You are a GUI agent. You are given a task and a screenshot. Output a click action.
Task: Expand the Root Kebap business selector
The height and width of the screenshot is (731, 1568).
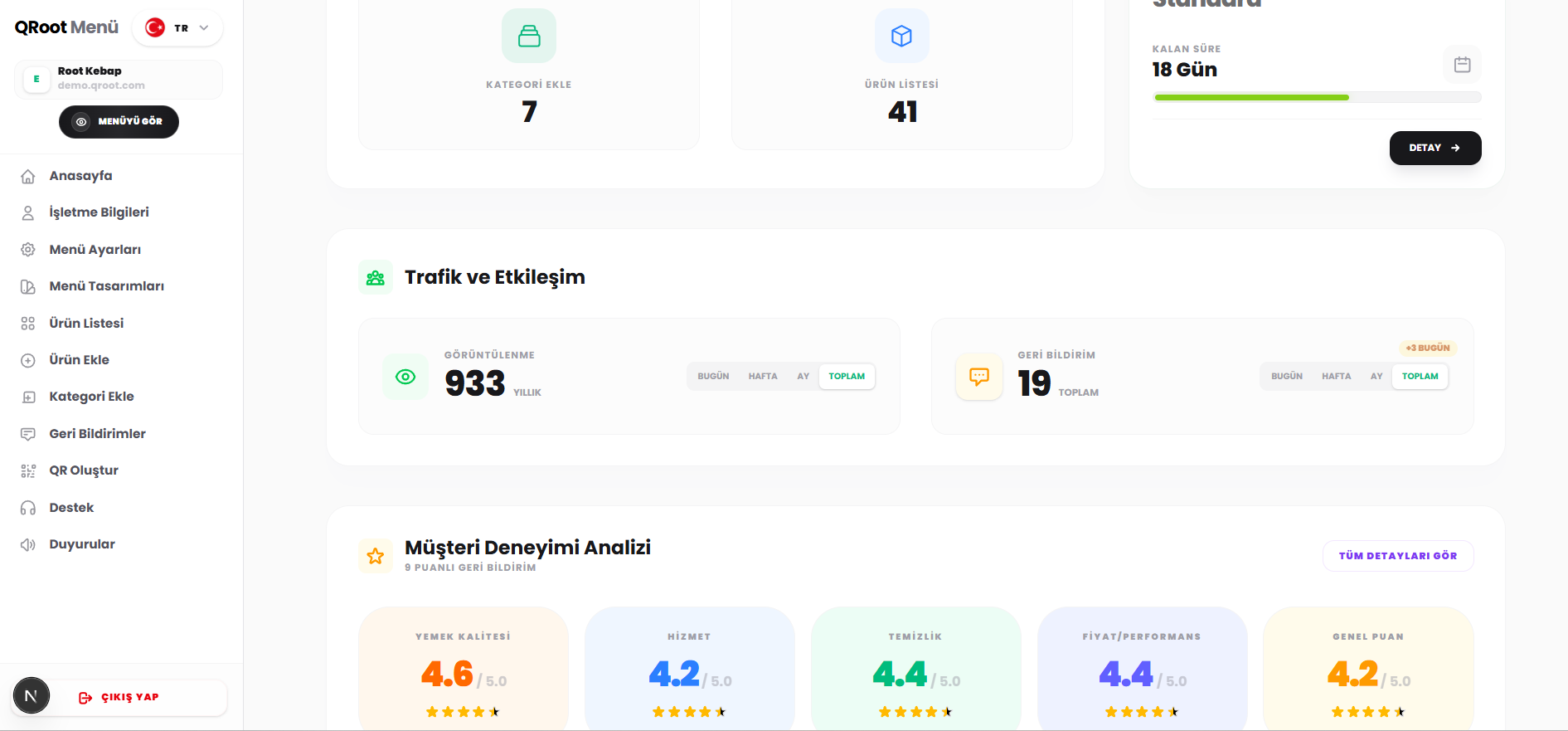coord(119,79)
